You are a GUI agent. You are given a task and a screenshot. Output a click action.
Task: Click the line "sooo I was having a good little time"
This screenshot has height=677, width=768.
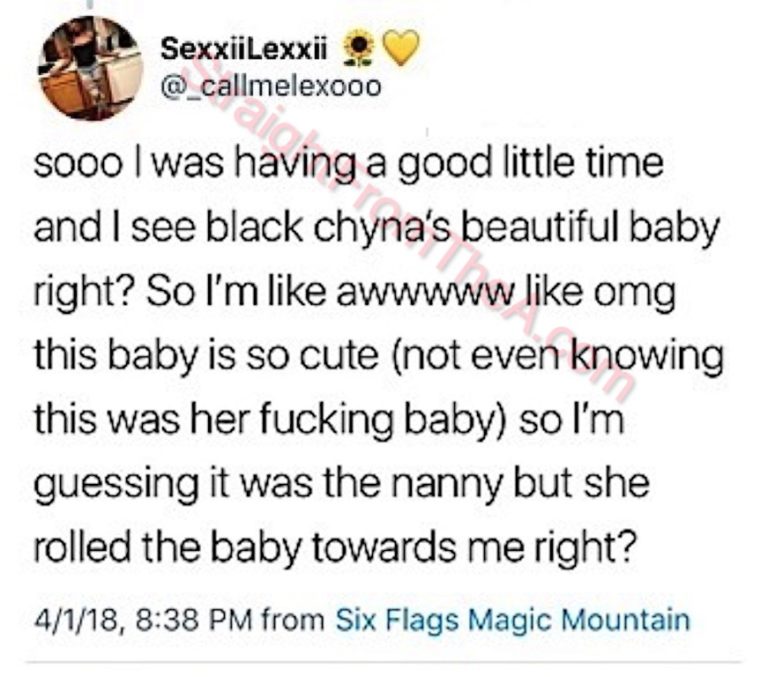click(x=348, y=163)
